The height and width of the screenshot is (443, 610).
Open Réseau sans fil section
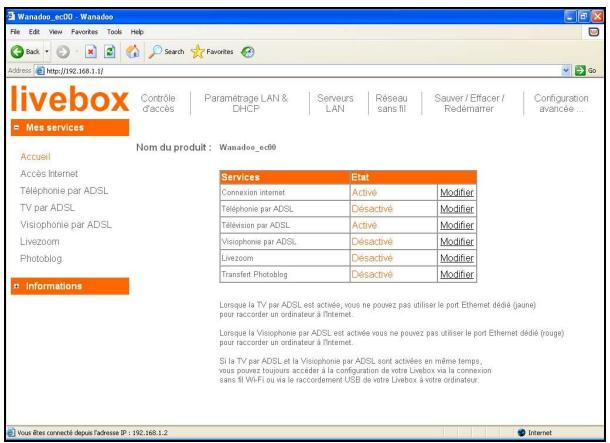coord(391,103)
